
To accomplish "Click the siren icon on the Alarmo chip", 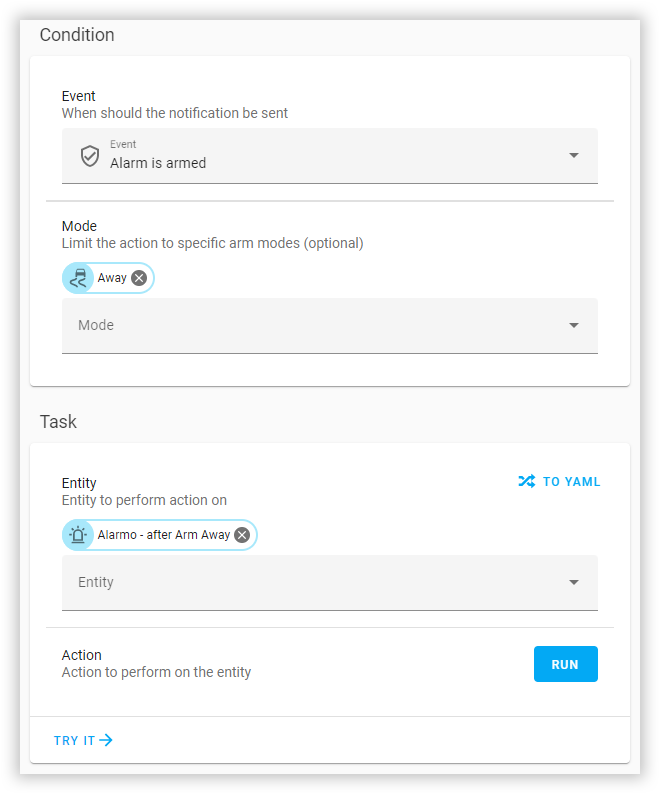I will tap(78, 535).
